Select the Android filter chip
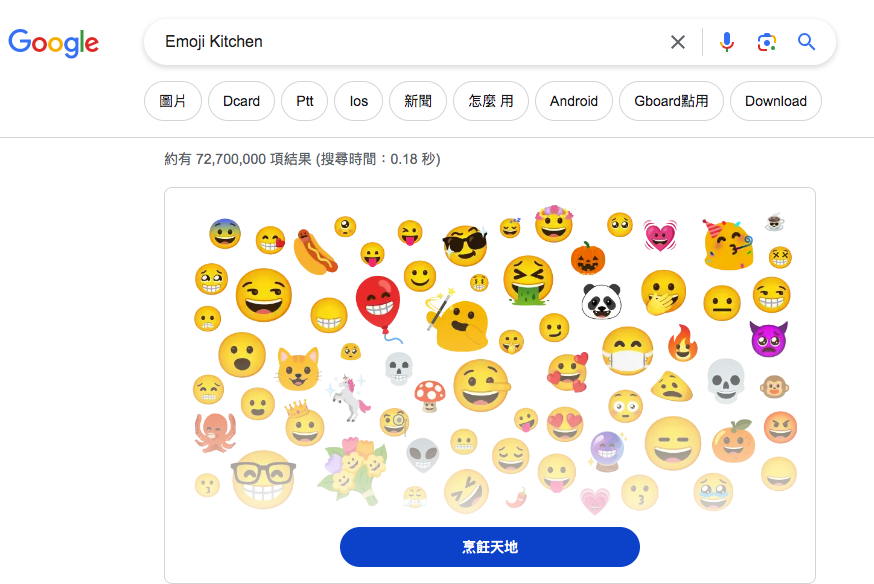 point(574,101)
